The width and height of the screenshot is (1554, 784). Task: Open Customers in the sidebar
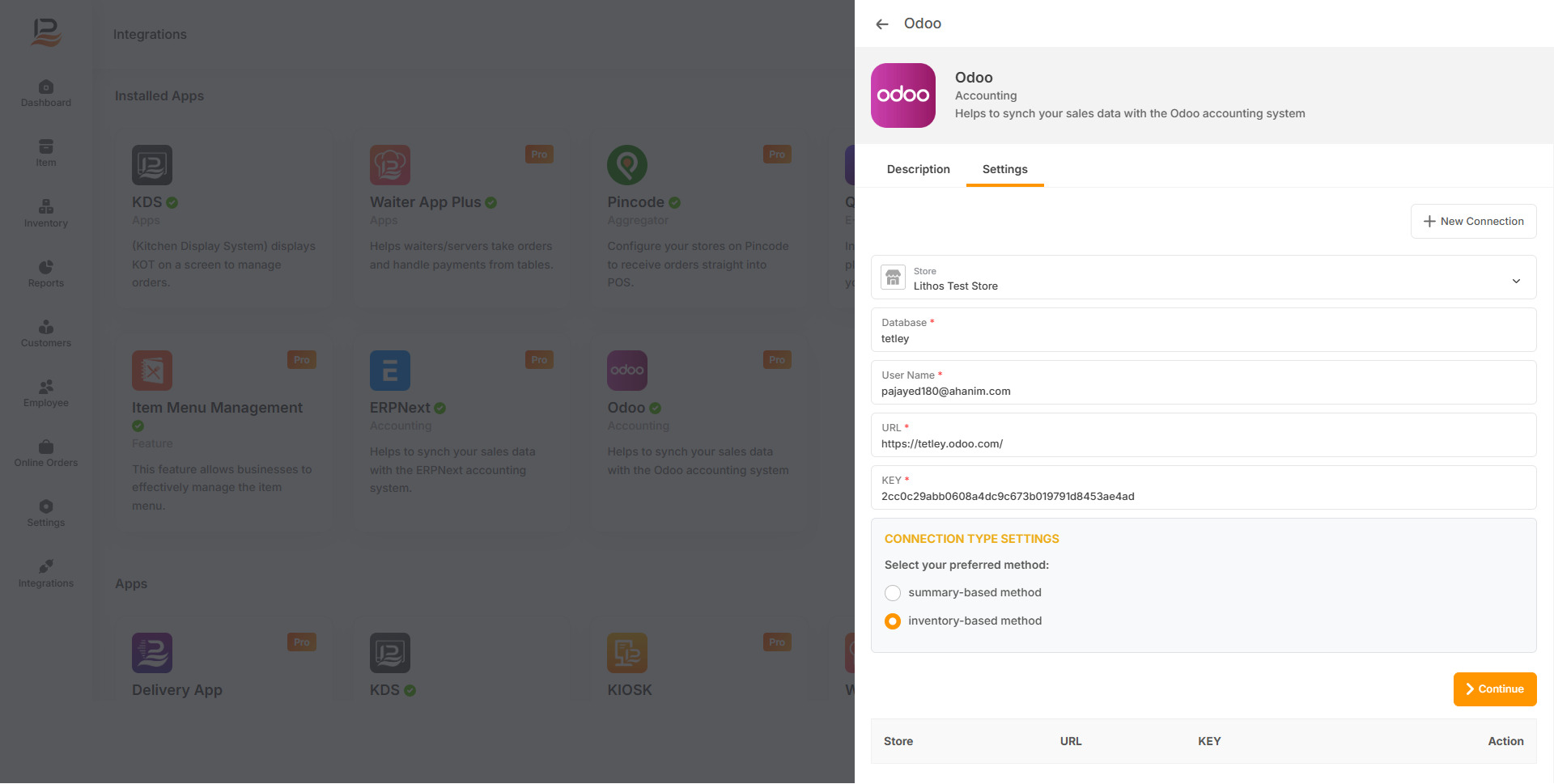(46, 334)
